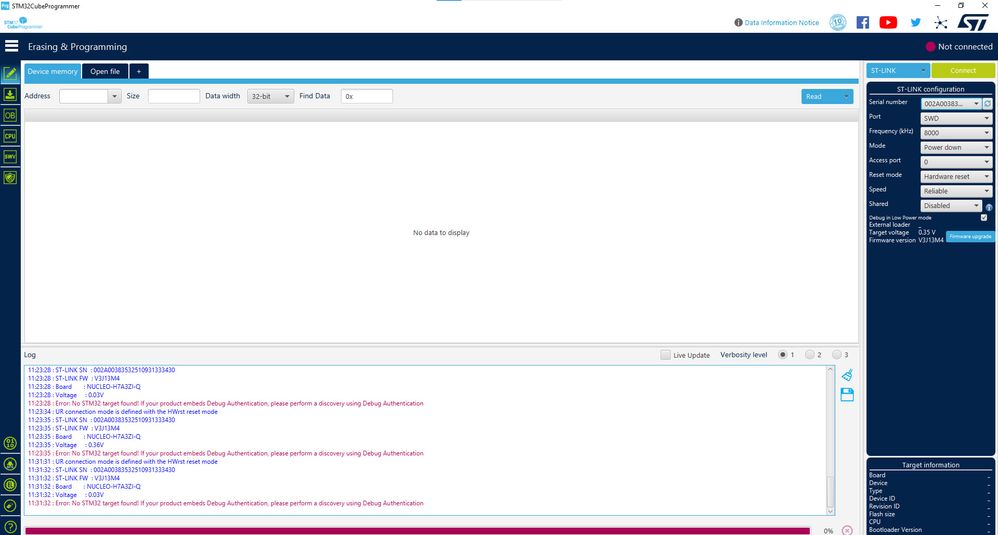This screenshot has height=535, width=998.
Task: Click the ST community network icon
Action: point(941,23)
